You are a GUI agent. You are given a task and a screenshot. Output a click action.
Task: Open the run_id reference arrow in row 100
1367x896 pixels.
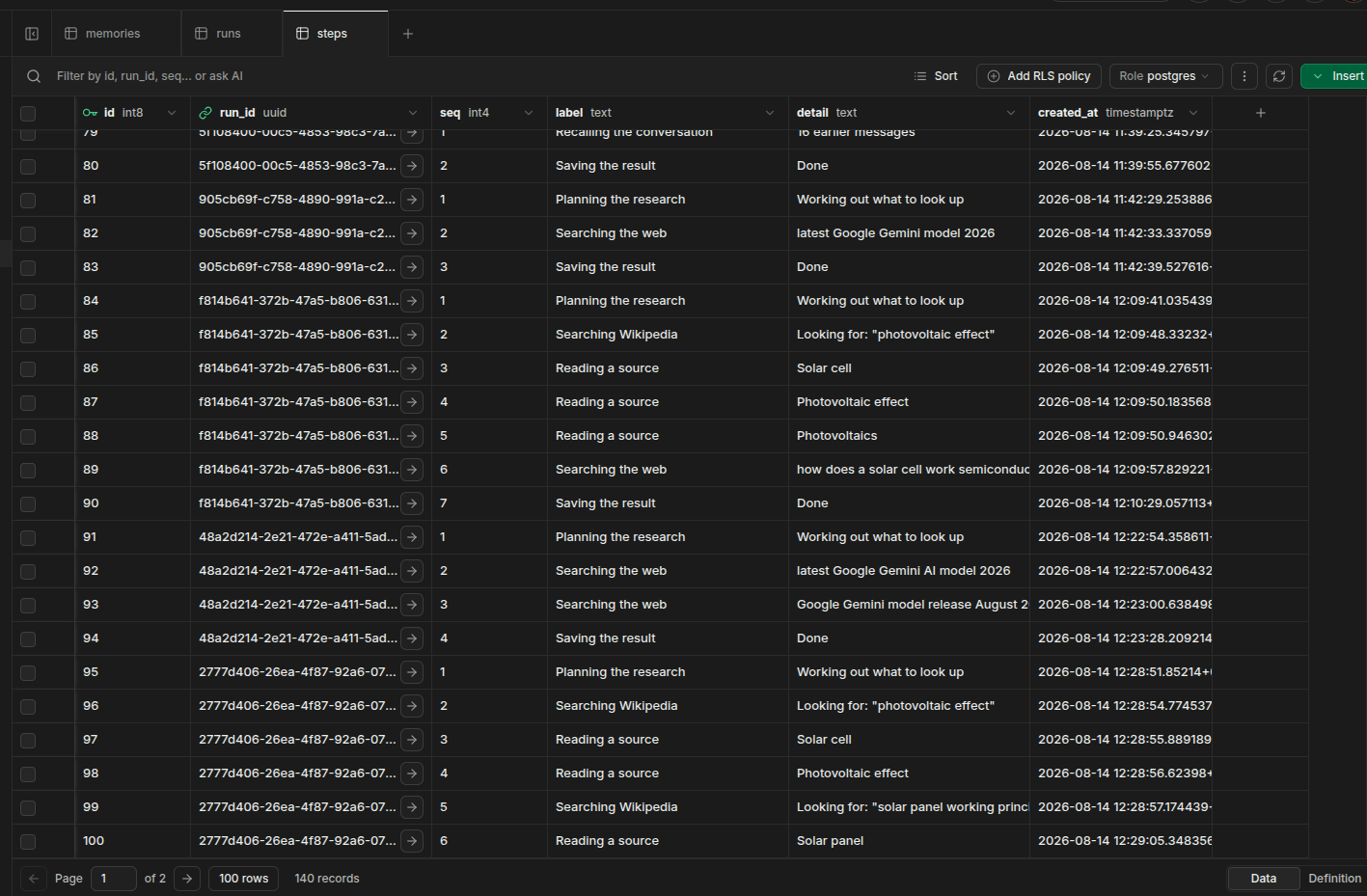pos(412,841)
